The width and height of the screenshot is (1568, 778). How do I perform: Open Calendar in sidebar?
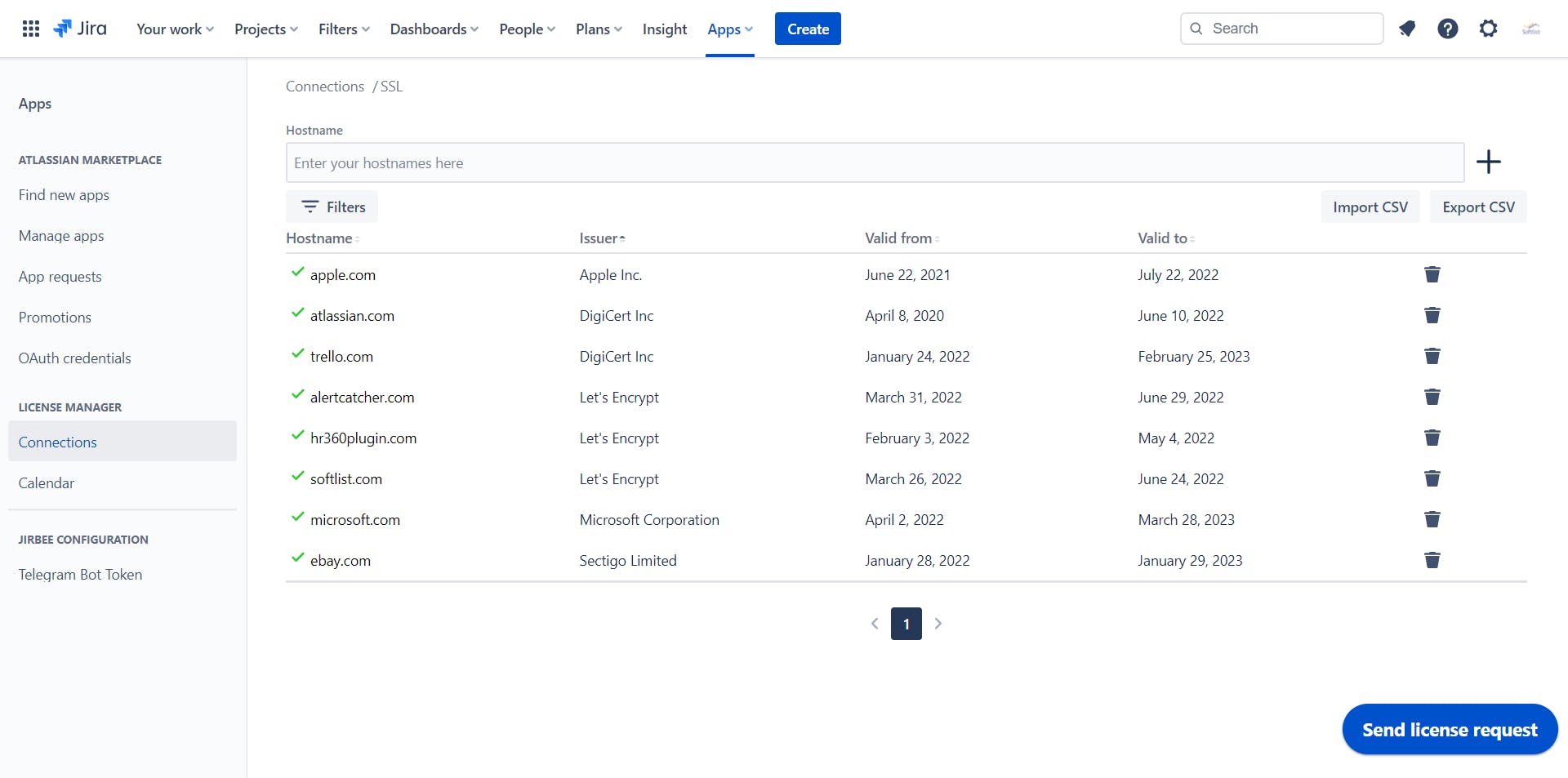point(47,483)
